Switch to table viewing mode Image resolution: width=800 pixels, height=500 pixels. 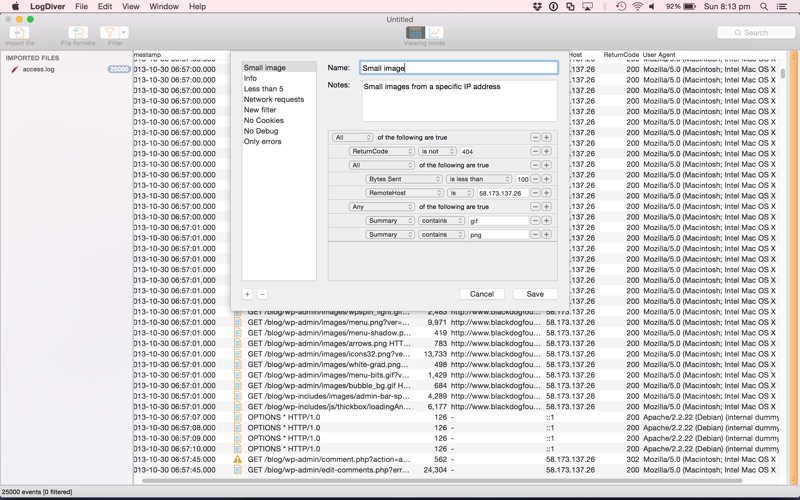tap(415, 33)
